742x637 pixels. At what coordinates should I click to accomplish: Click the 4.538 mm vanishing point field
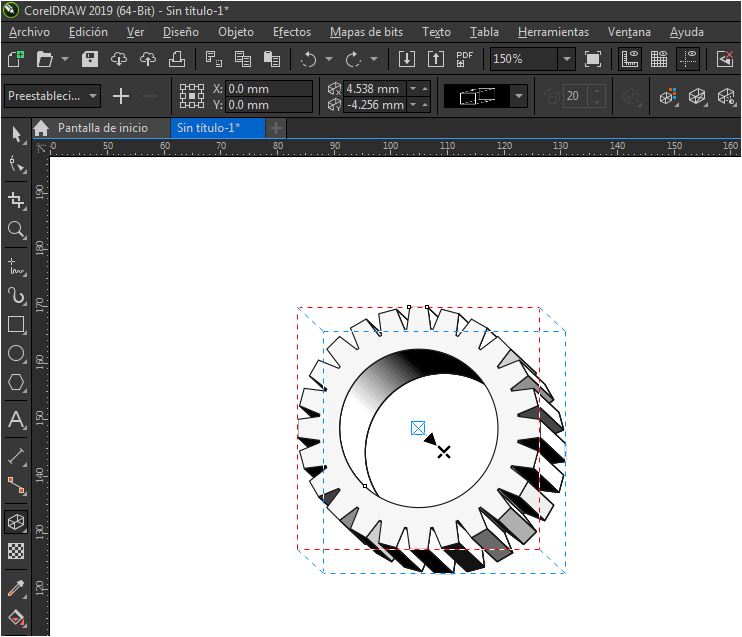pyautogui.click(x=374, y=88)
